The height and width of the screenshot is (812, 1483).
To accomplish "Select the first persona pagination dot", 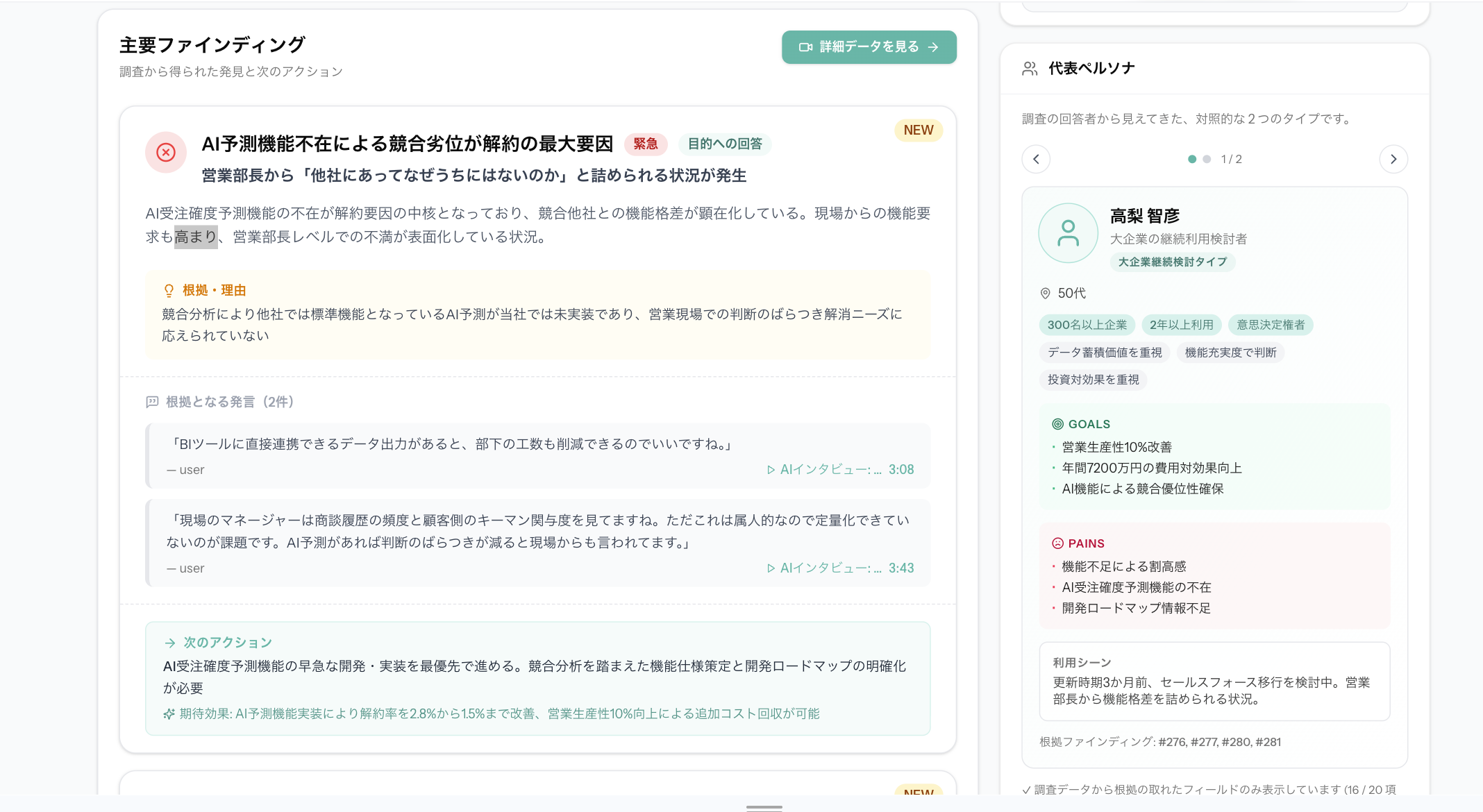I will coord(1192,159).
